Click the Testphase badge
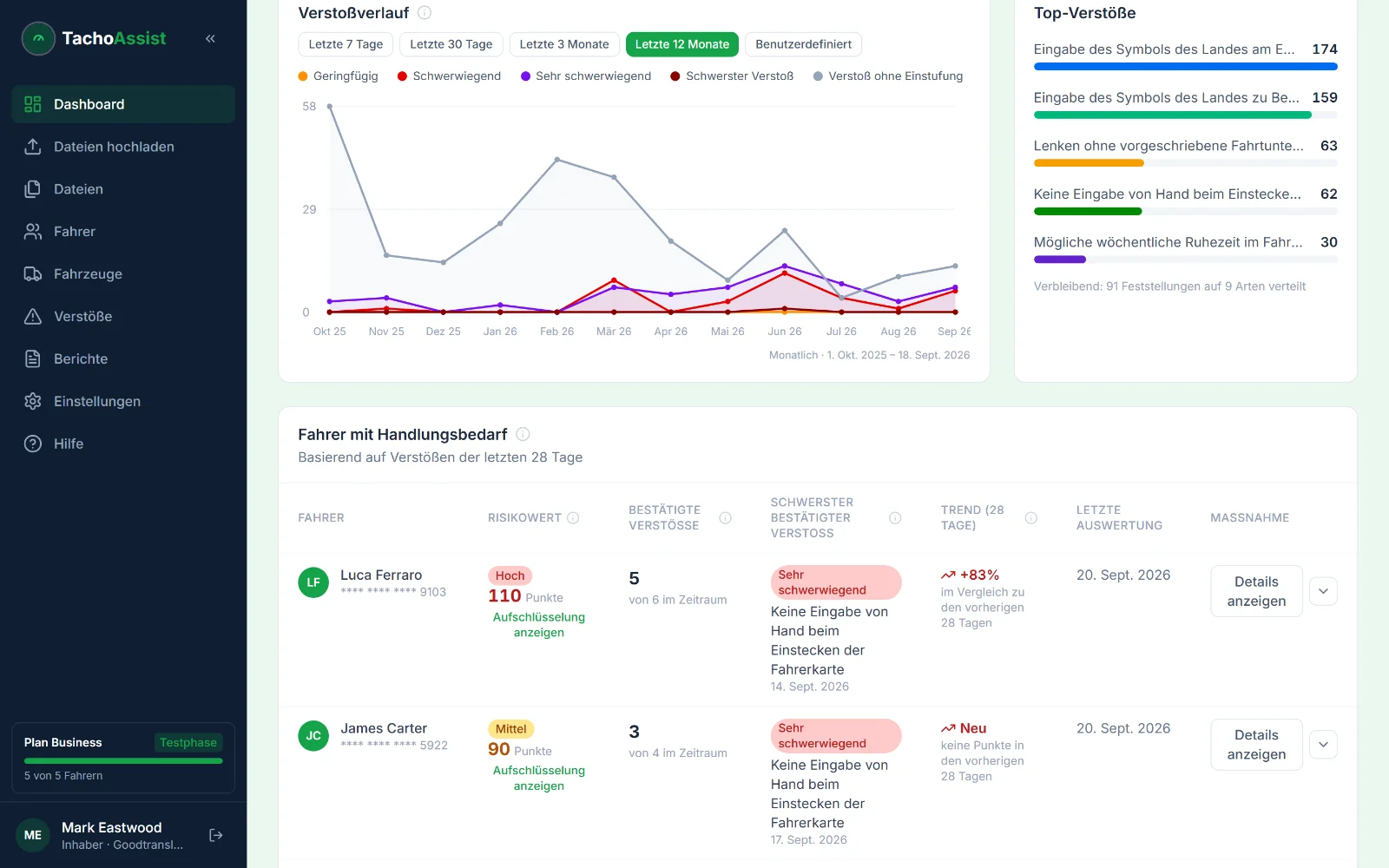Image resolution: width=1389 pixels, height=868 pixels. [188, 743]
